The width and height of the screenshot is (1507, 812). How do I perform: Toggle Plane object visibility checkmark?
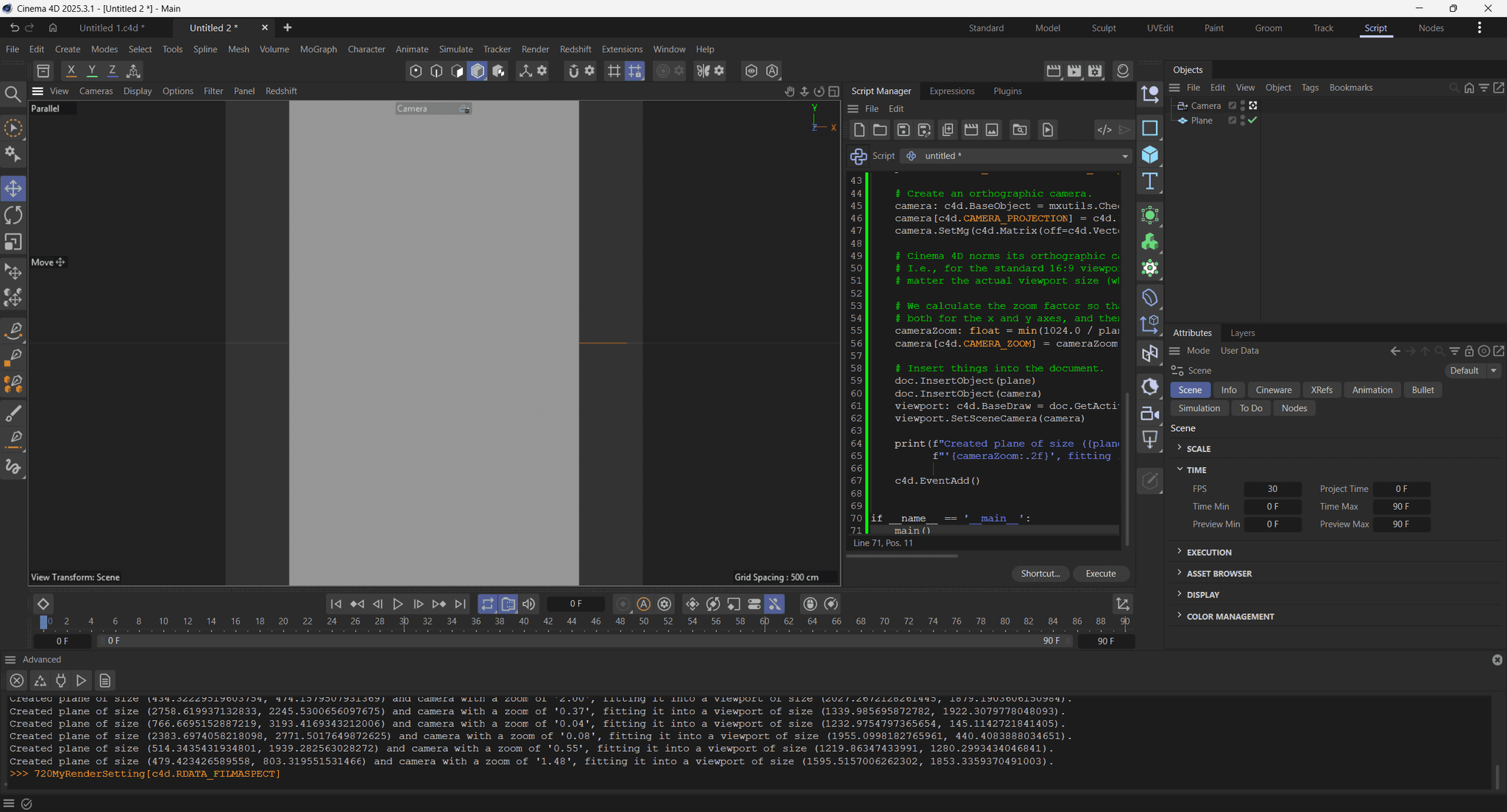click(x=1252, y=121)
